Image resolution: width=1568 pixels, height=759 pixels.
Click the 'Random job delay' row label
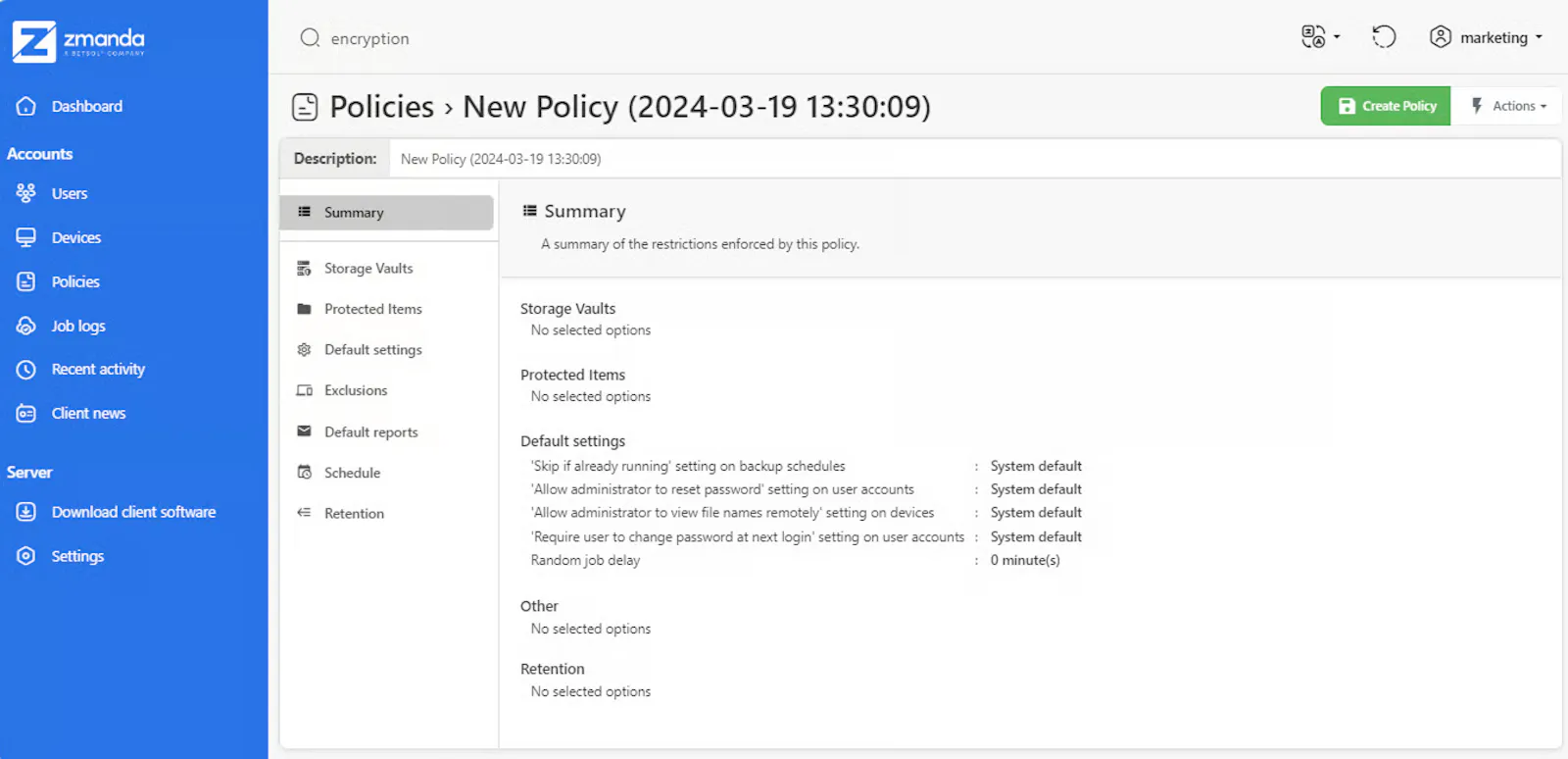click(585, 561)
